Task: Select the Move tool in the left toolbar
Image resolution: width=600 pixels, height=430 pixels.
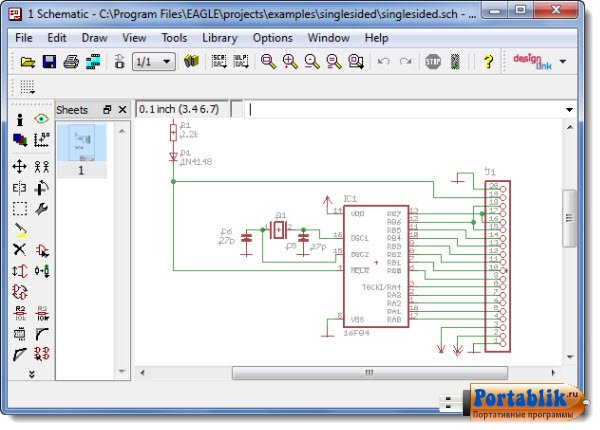Action: tap(19, 166)
